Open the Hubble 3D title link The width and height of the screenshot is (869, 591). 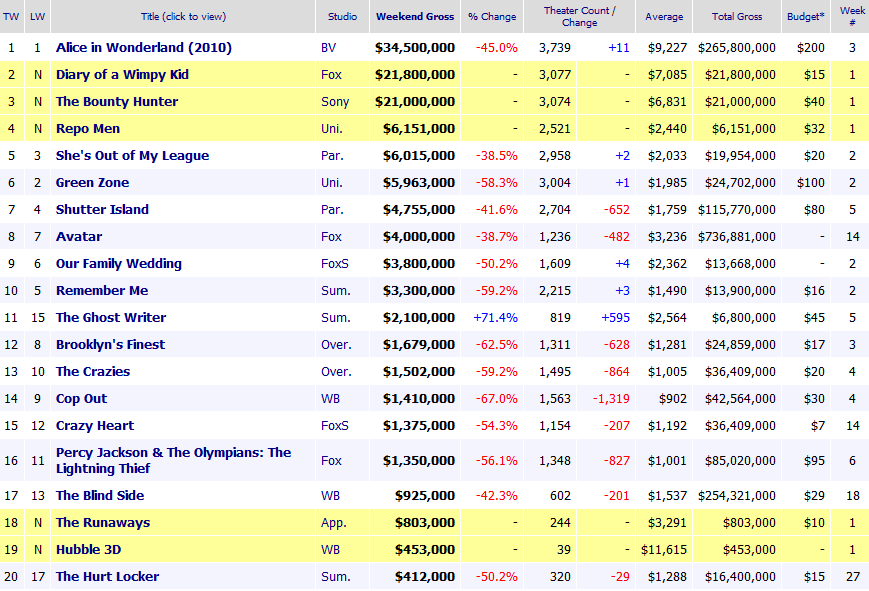(x=88, y=550)
